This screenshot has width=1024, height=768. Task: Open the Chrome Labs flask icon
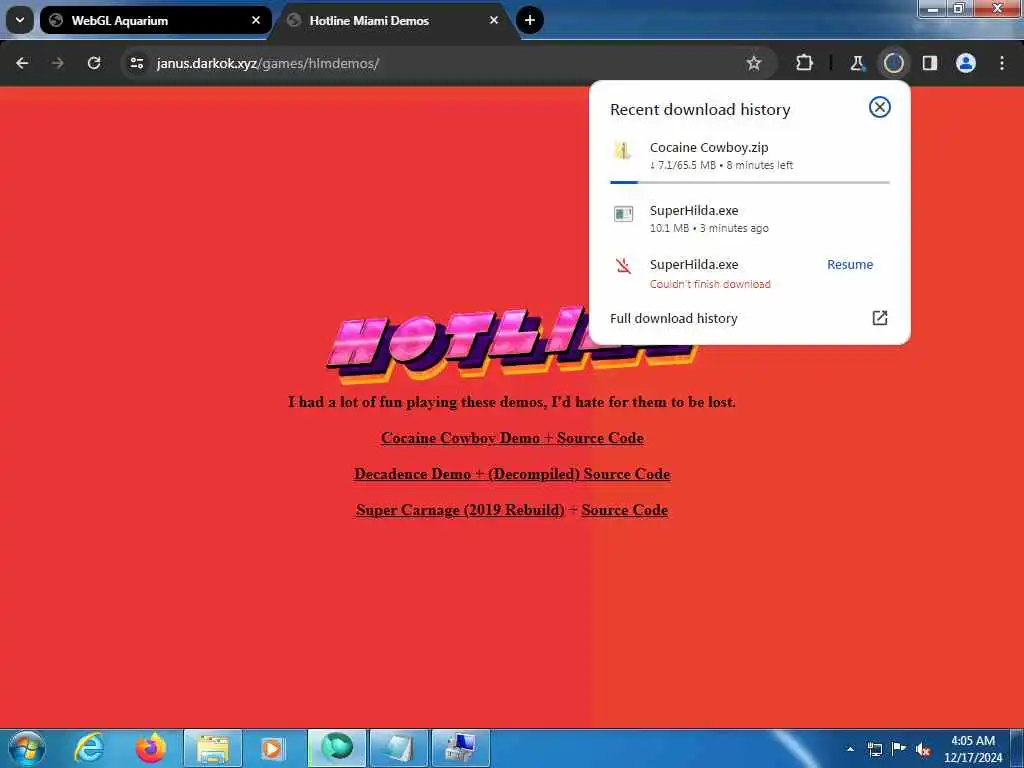pyautogui.click(x=857, y=63)
